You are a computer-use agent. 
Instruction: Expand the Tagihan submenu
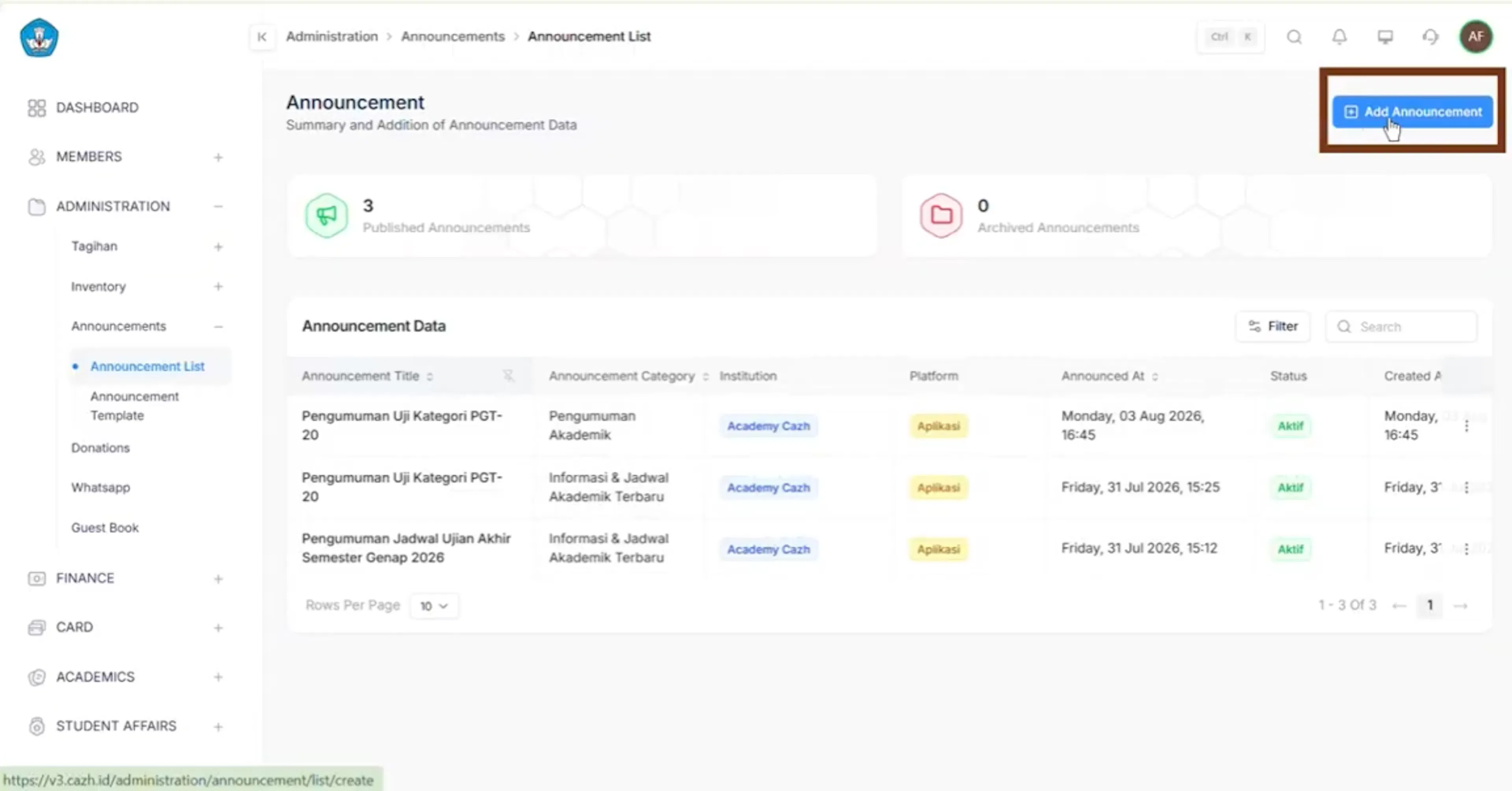point(219,247)
